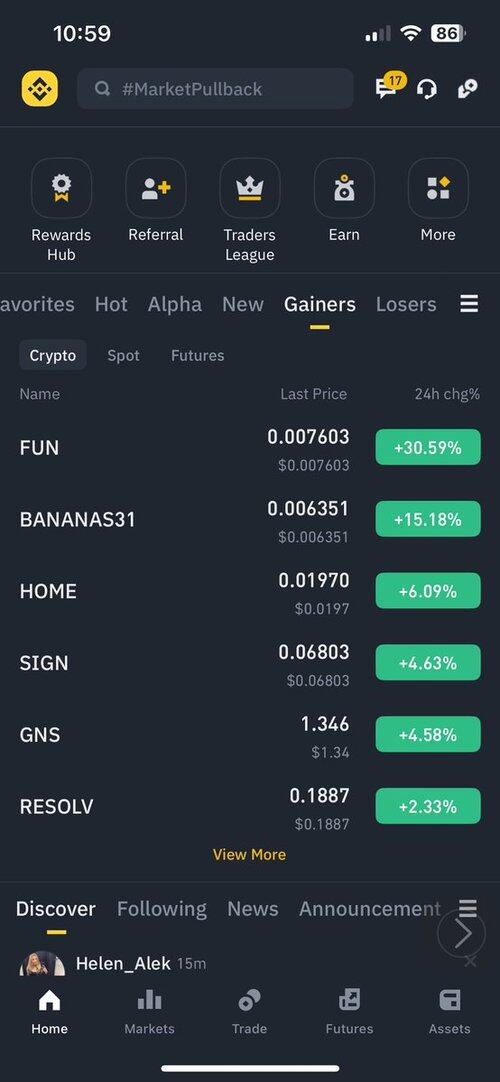
Task: Open Futures in bottom navigation
Action: (x=350, y=1011)
